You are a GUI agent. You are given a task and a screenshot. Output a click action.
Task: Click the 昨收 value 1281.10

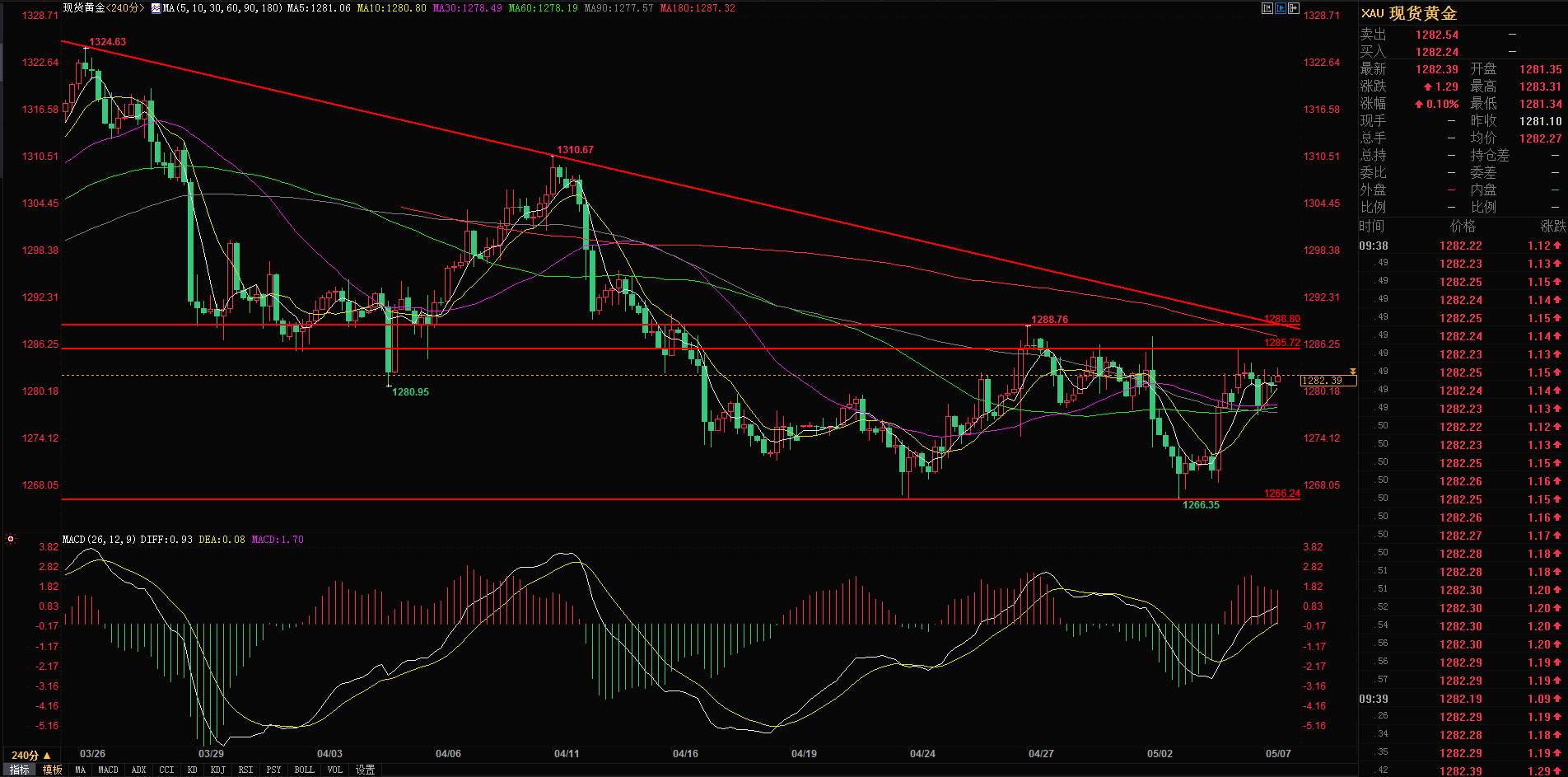[1540, 121]
